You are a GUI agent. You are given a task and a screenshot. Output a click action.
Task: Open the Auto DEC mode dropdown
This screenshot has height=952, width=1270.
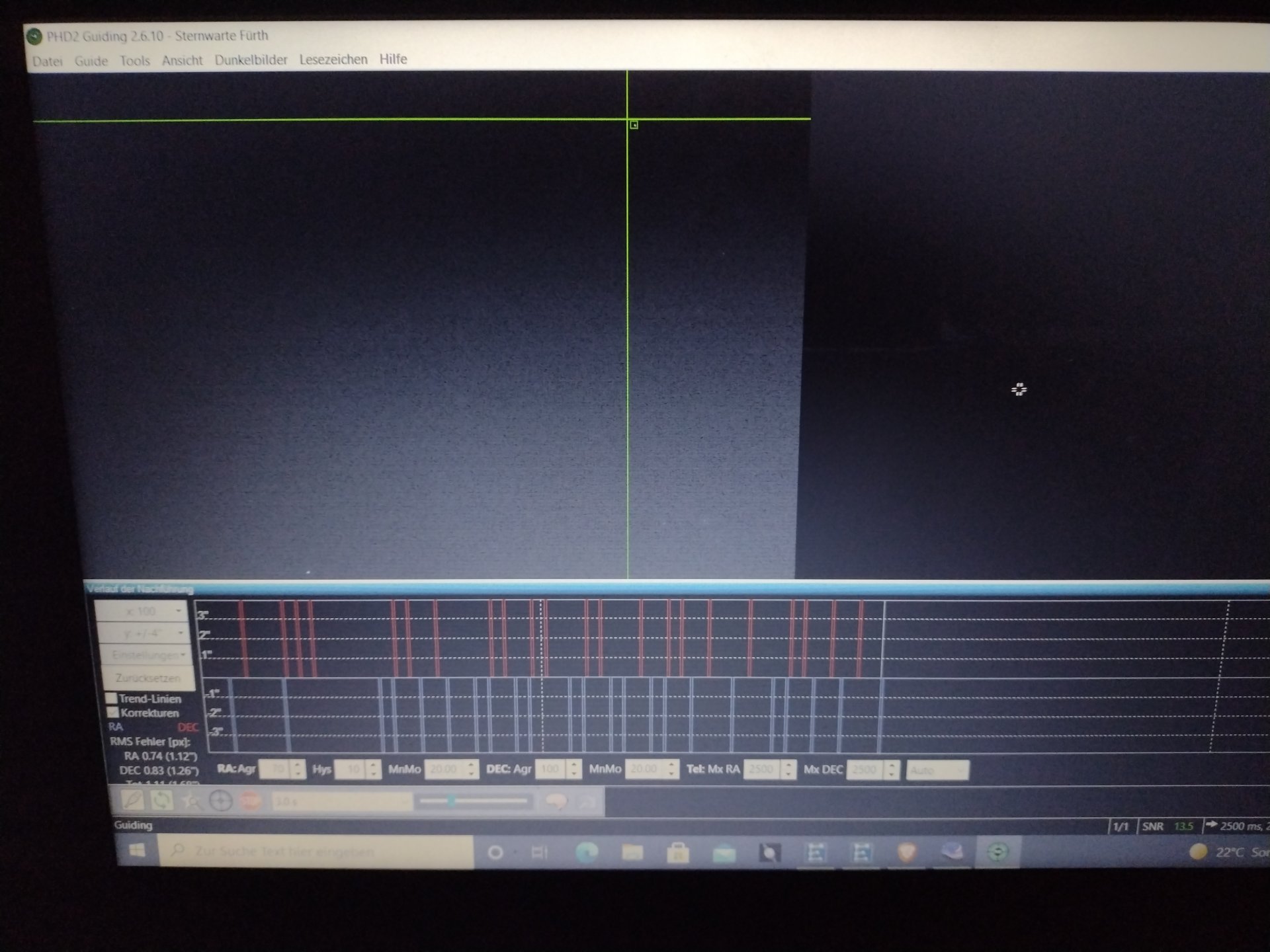tap(937, 770)
